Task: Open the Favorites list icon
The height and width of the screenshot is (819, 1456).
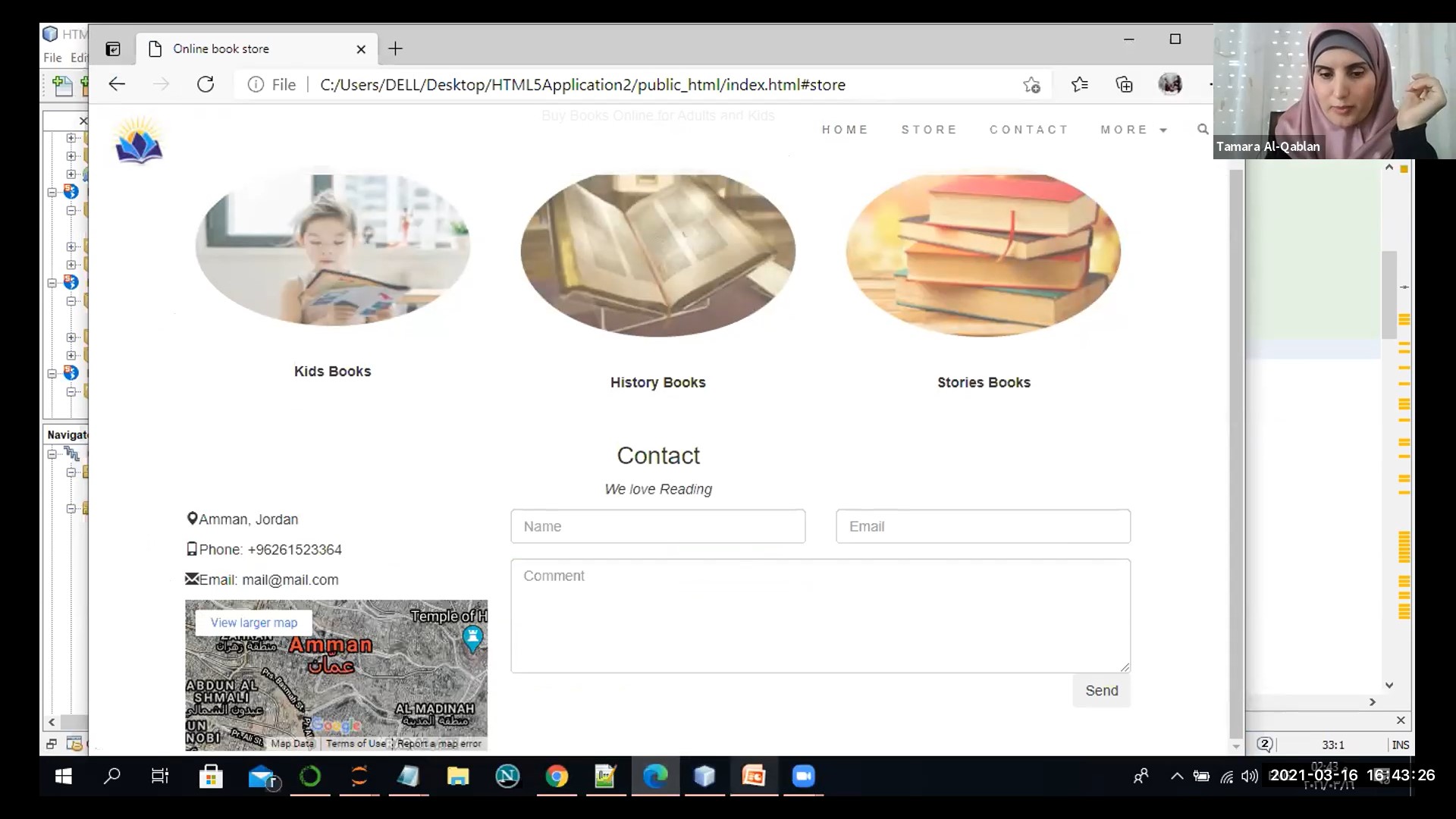Action: 1080,84
